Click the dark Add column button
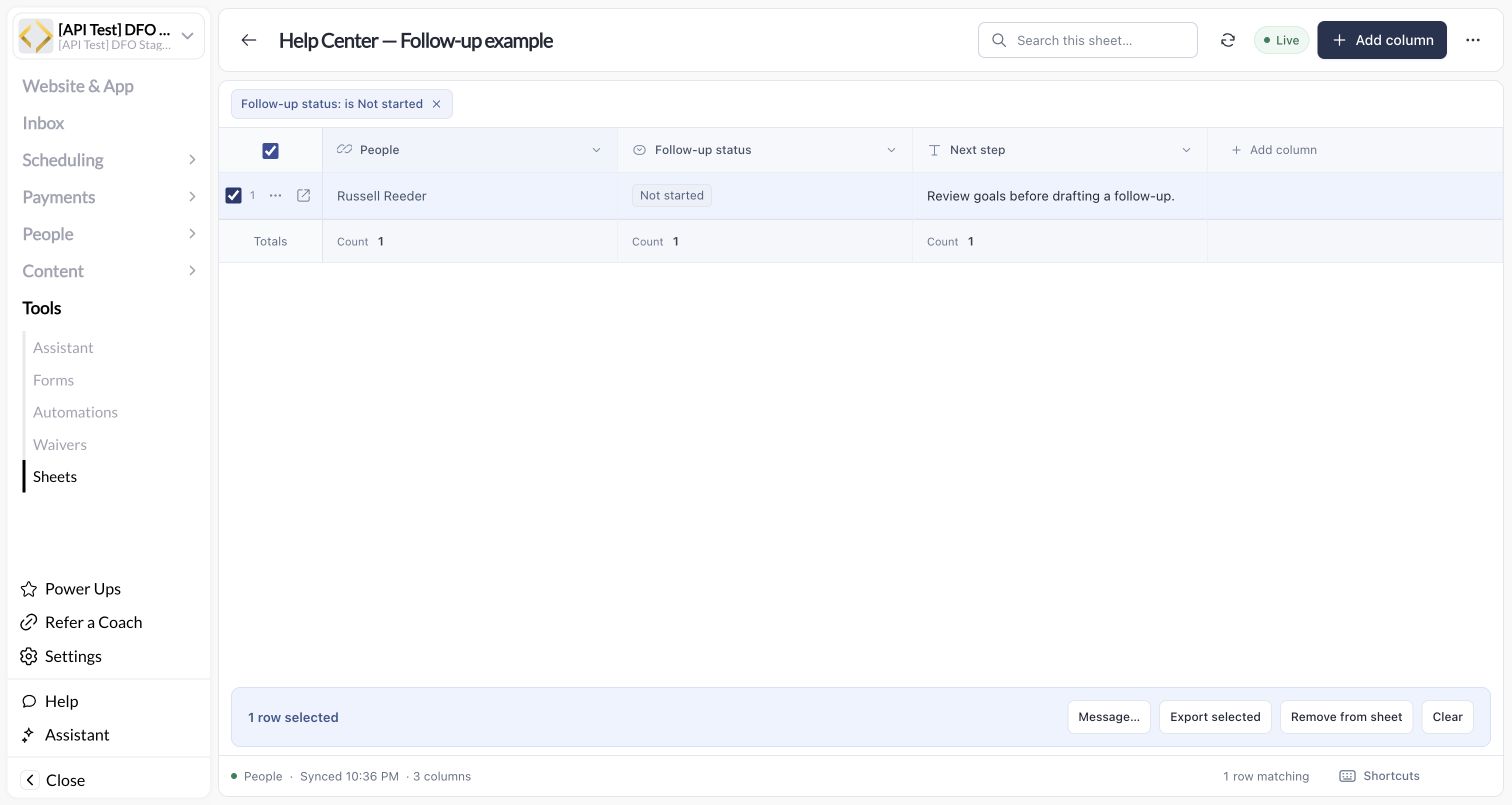The height and width of the screenshot is (805, 1512). coord(1382,40)
